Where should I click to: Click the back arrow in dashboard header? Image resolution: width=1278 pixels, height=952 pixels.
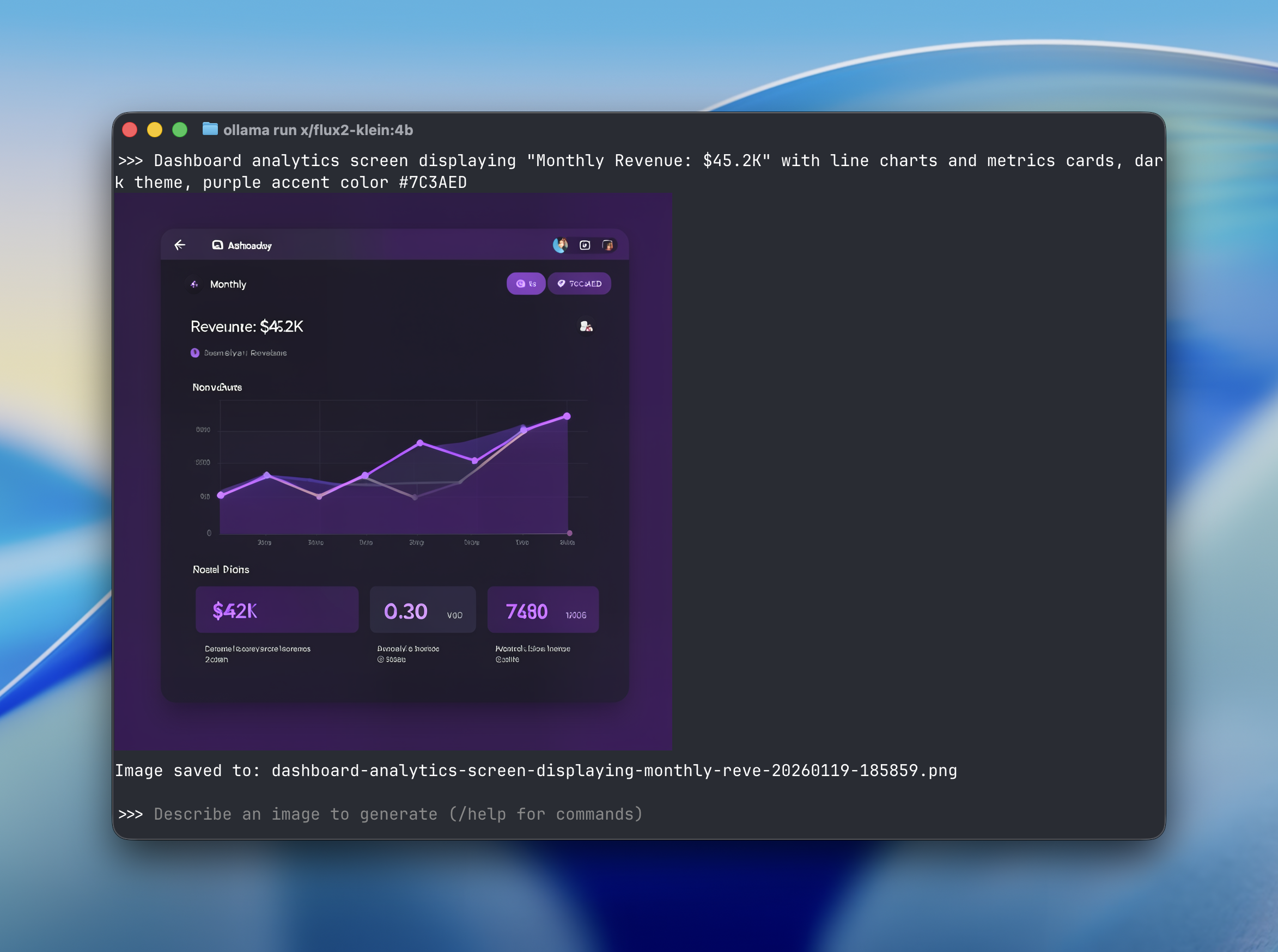click(x=180, y=245)
